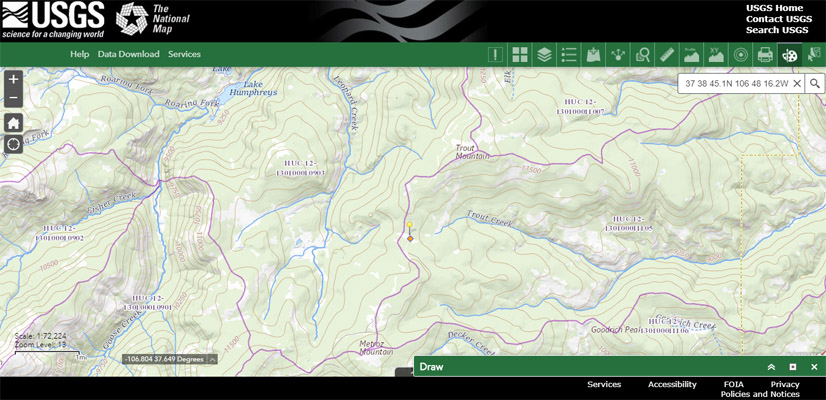Screen dimensions: 826x400
Task: Toggle the Draw palette tool
Action: tap(790, 55)
